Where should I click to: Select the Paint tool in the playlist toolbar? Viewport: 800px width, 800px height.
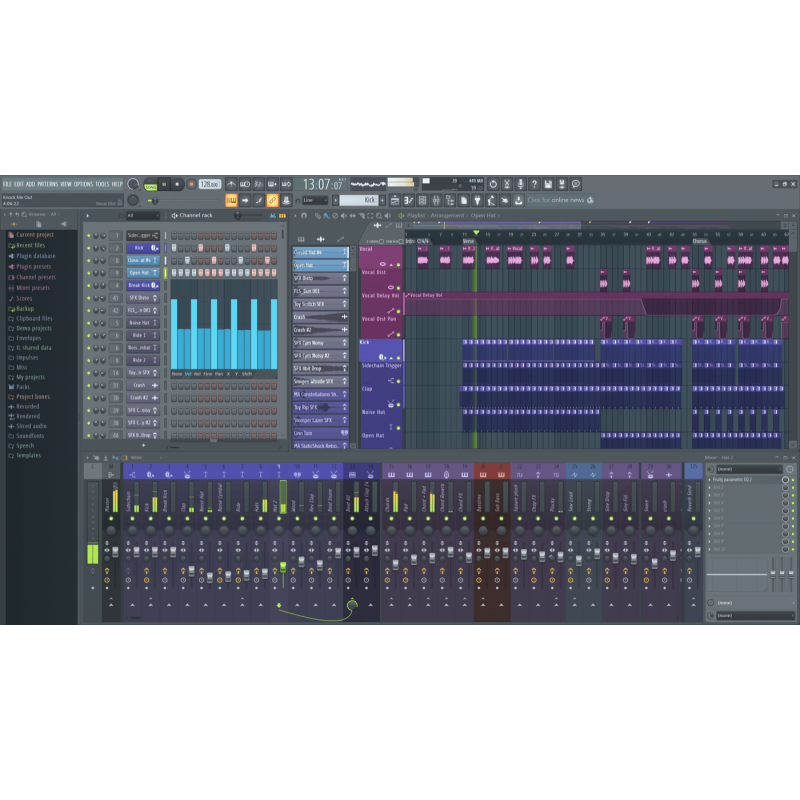326,216
